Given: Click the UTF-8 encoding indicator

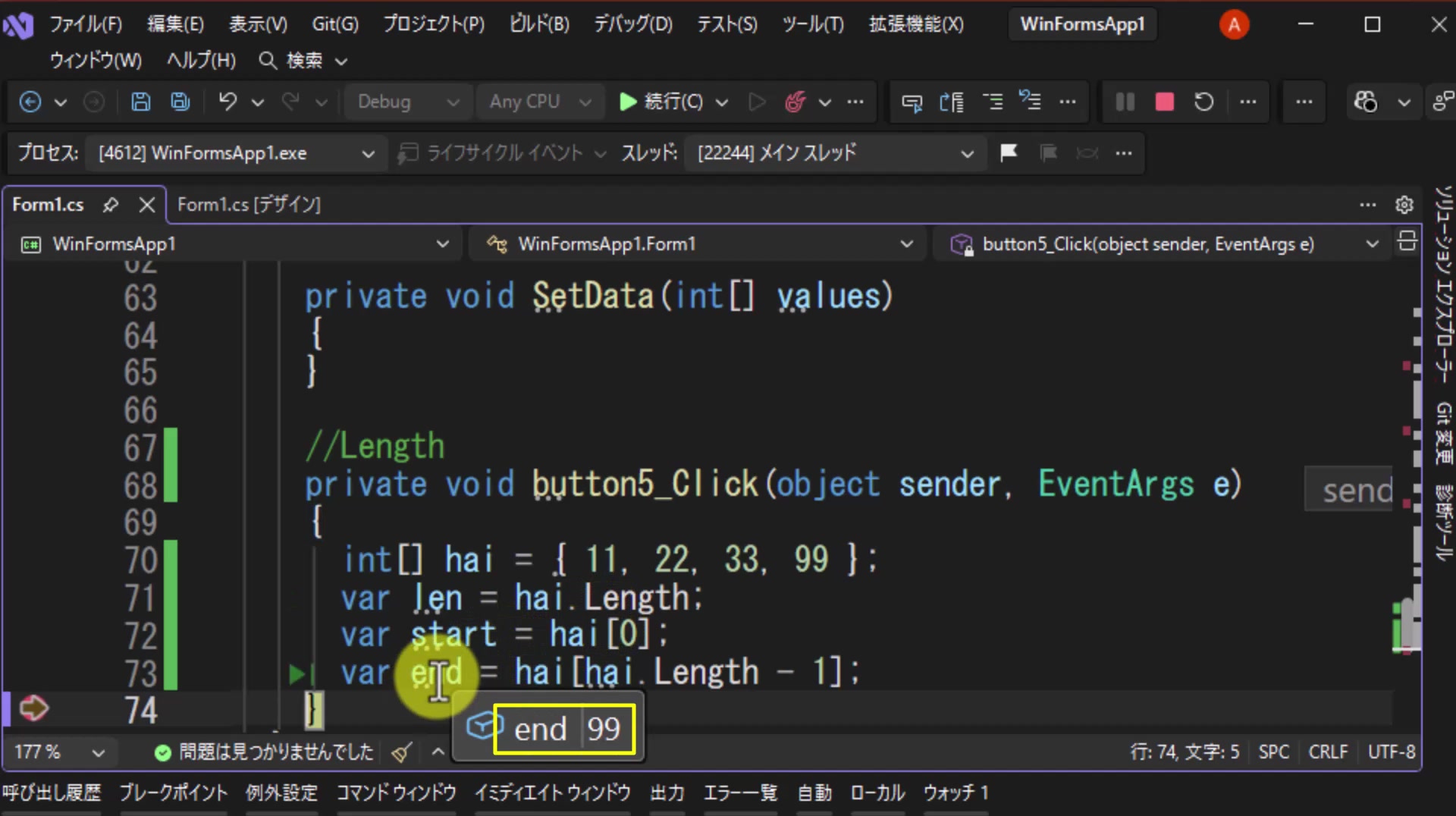Looking at the screenshot, I should coord(1392,752).
